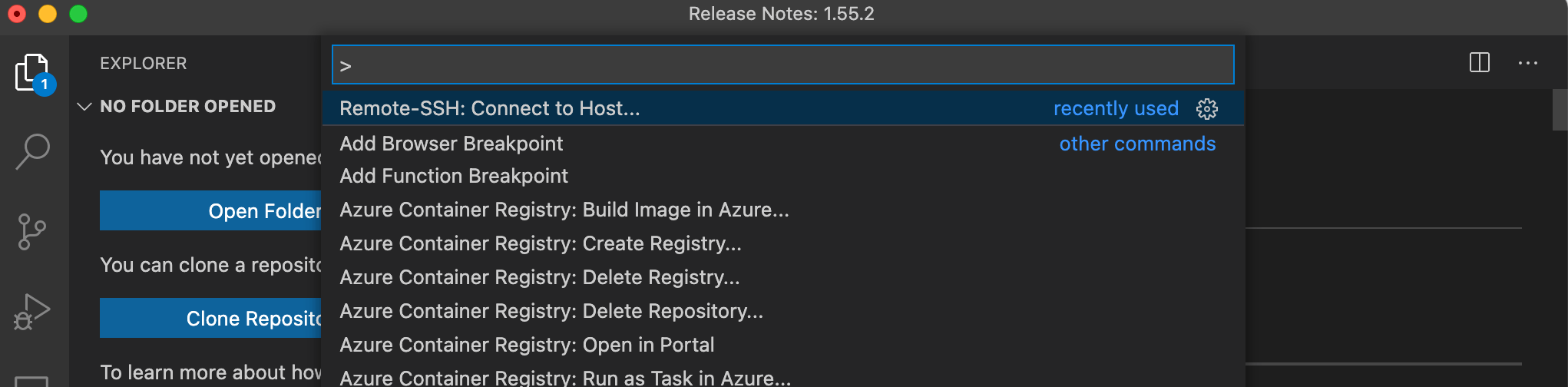Click the gear icon for Remote-SSH command

pos(1207,109)
